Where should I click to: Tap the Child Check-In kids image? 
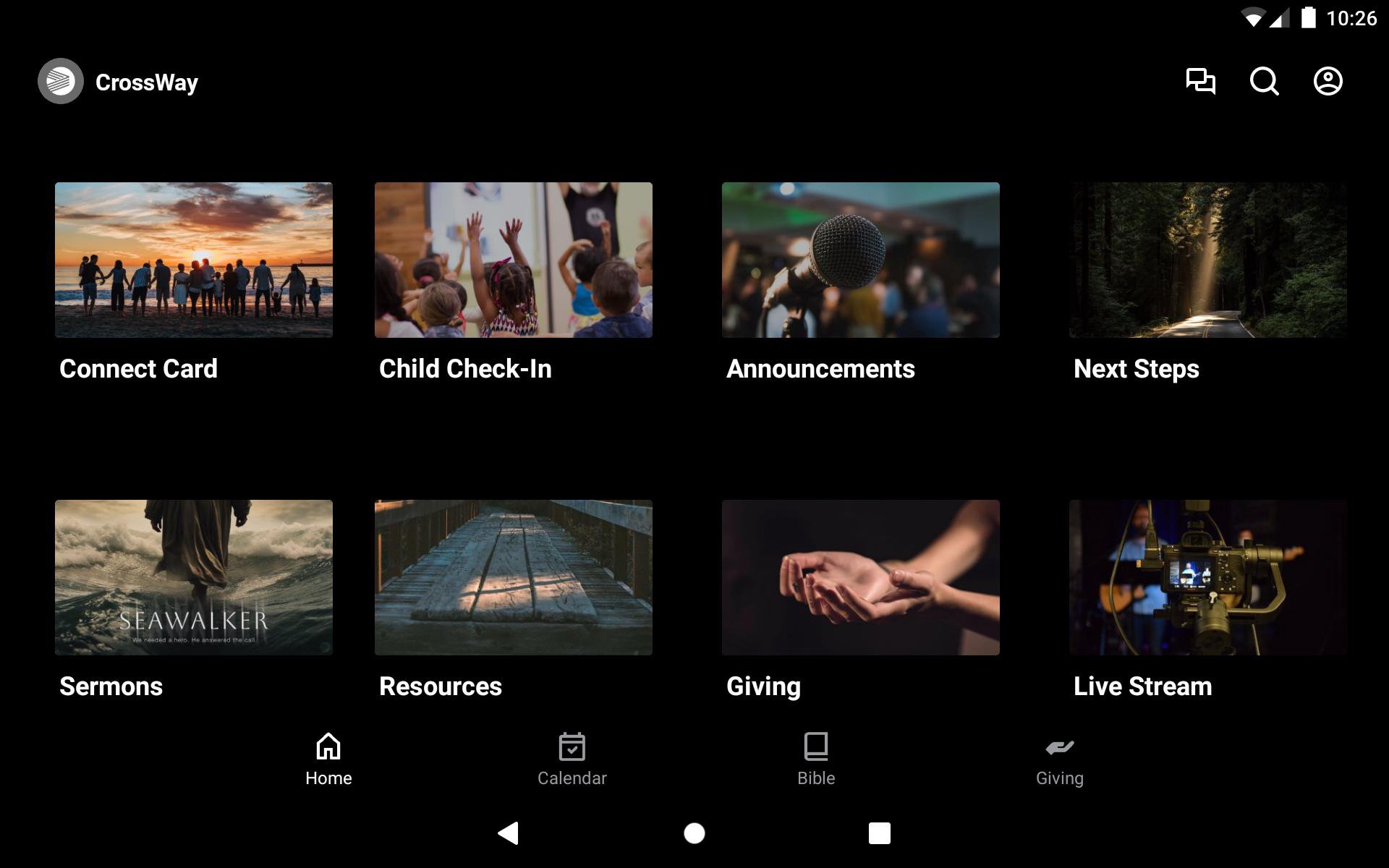513,260
